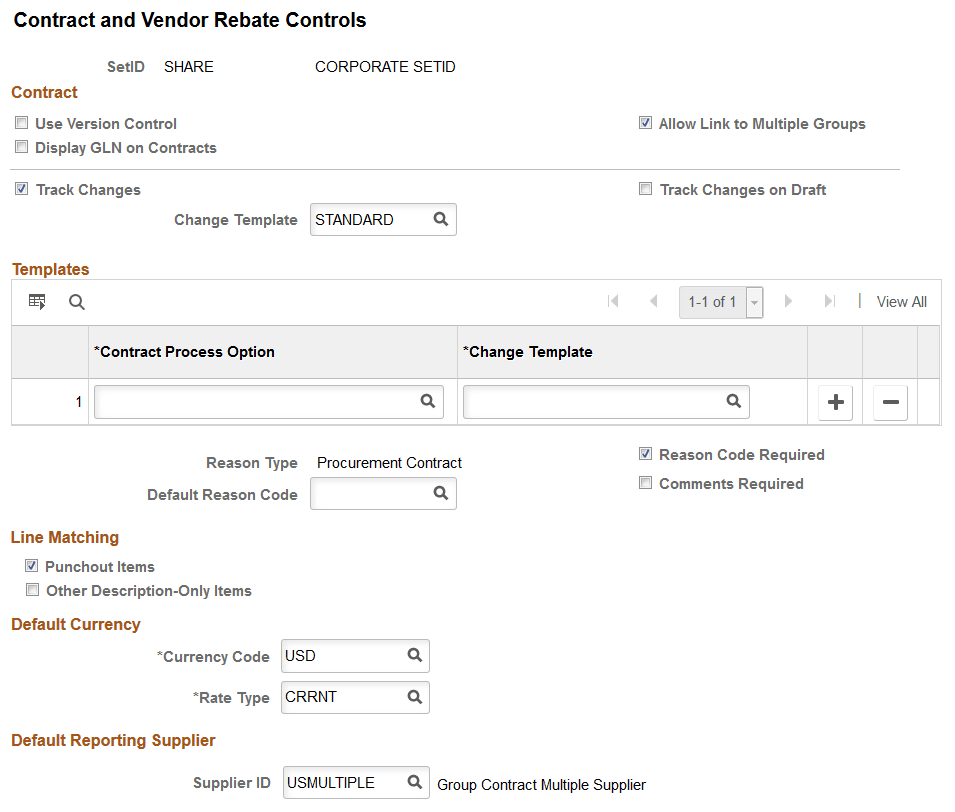Click the next-page navigation arrow
Viewport: 955px width, 812px height.
click(x=789, y=301)
